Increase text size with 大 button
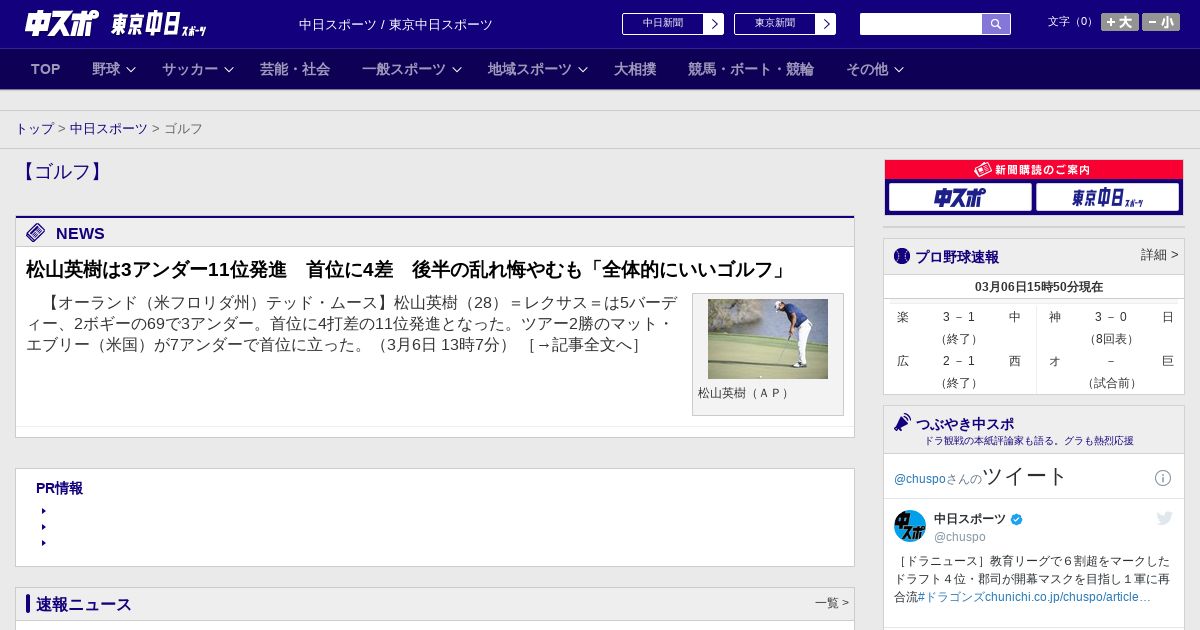This screenshot has width=1200, height=630. coord(1120,22)
